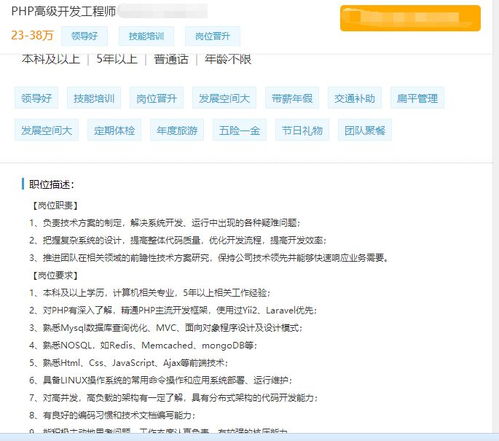
Task: Click the 本科及以上 education requirement
Action: pos(51,59)
